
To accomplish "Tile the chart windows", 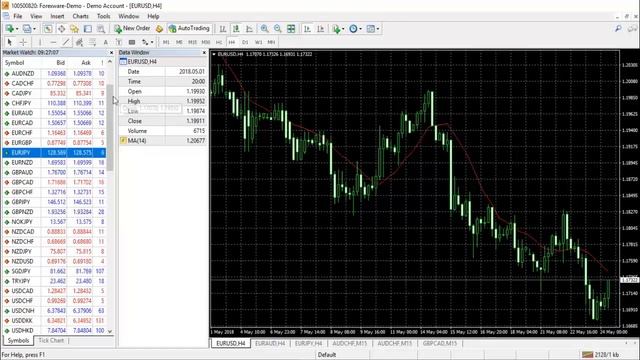I will (x=291, y=29).
